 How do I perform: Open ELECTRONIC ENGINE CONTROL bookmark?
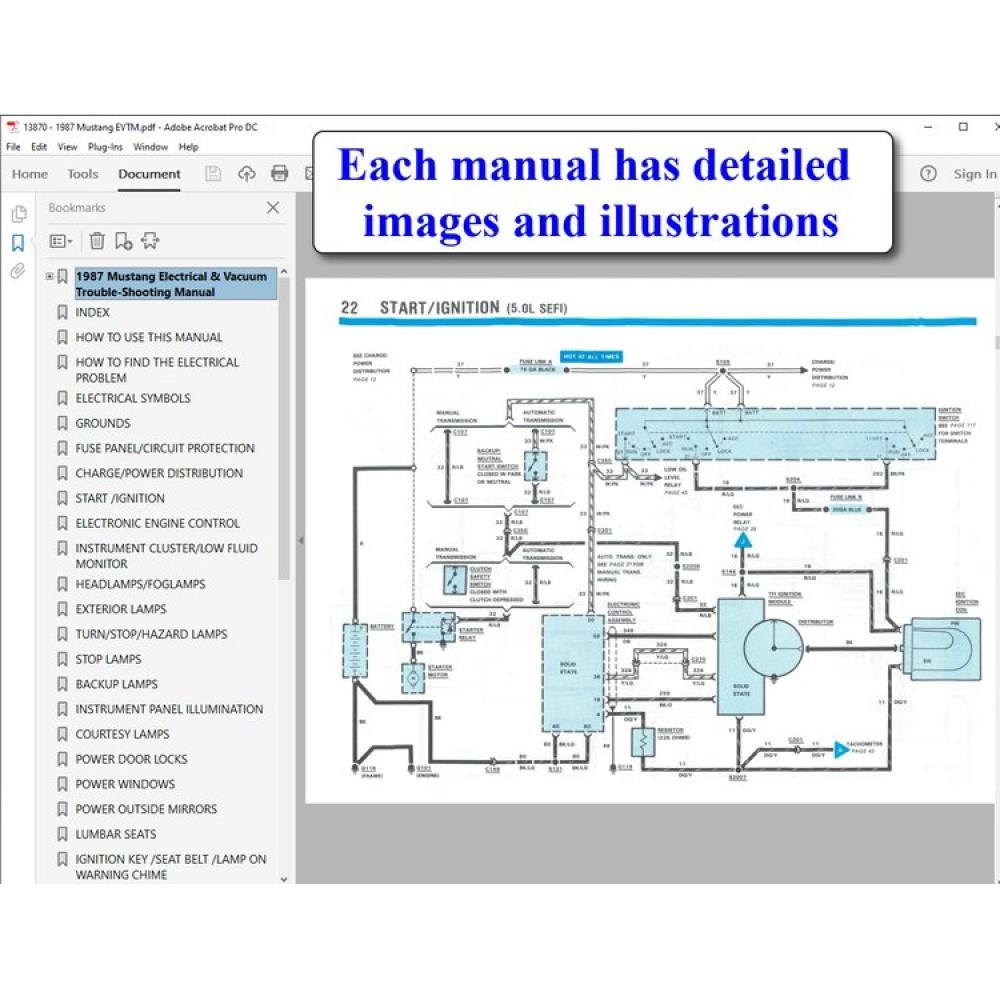click(158, 523)
